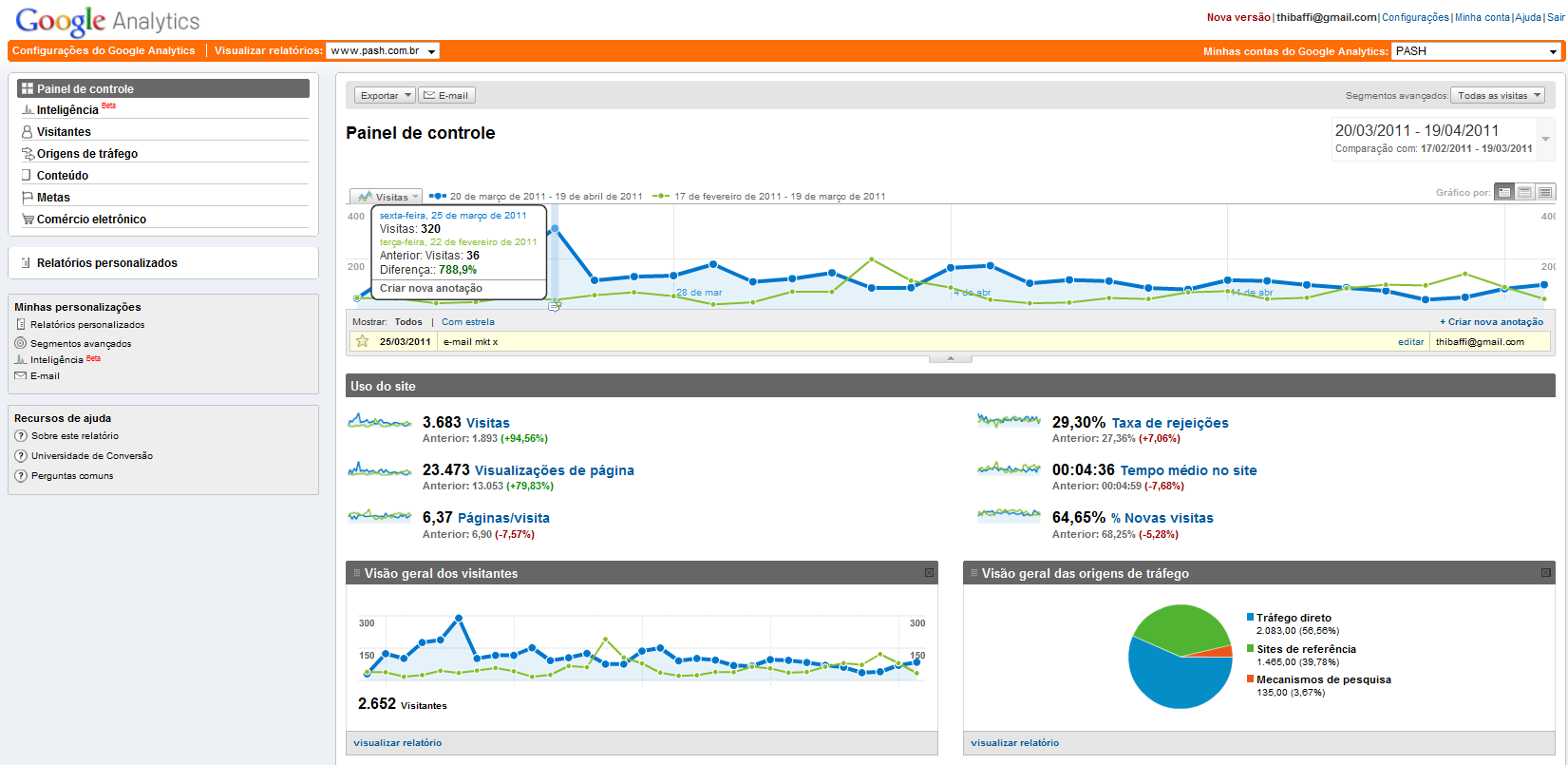Click the Visitantes person icon
The image size is (1568, 765).
tap(28, 132)
